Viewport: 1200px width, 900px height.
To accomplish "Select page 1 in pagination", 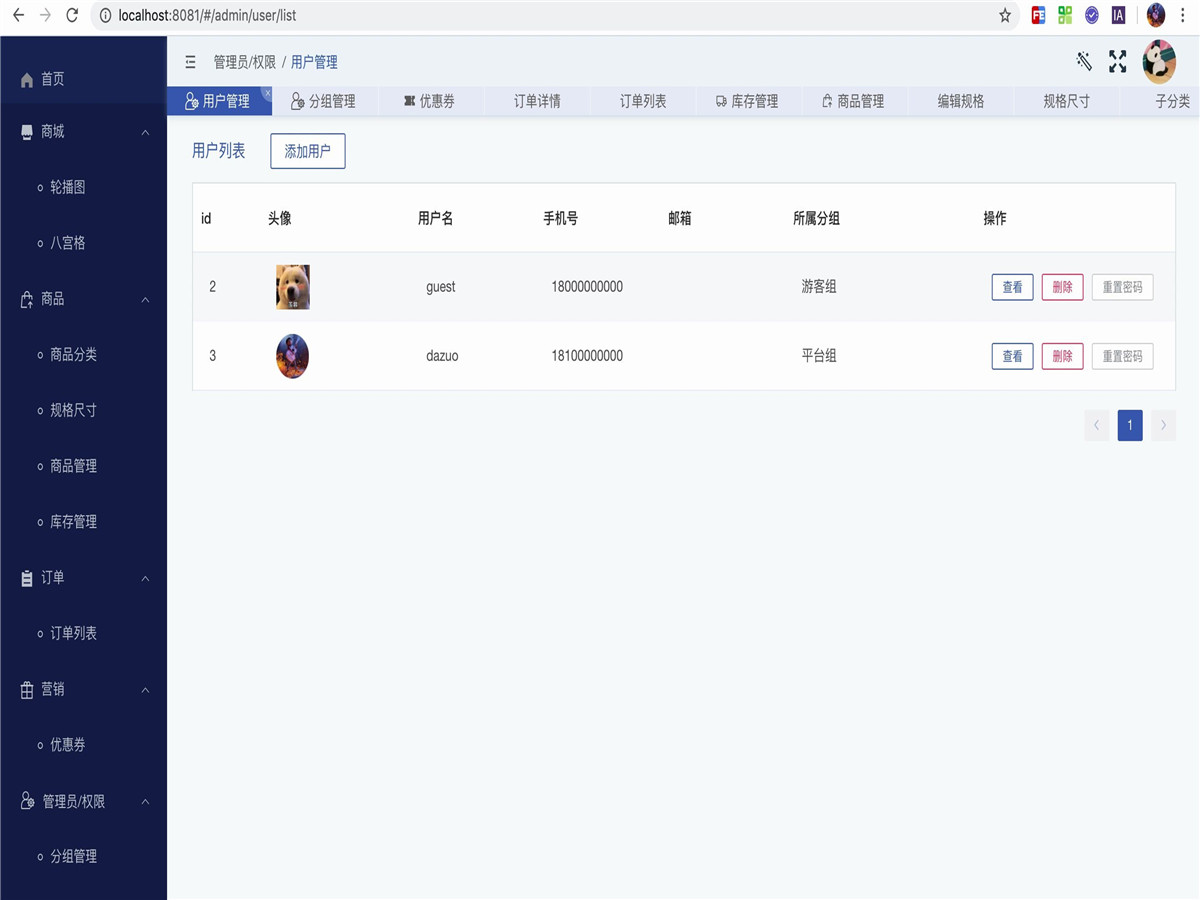I will coord(1130,425).
